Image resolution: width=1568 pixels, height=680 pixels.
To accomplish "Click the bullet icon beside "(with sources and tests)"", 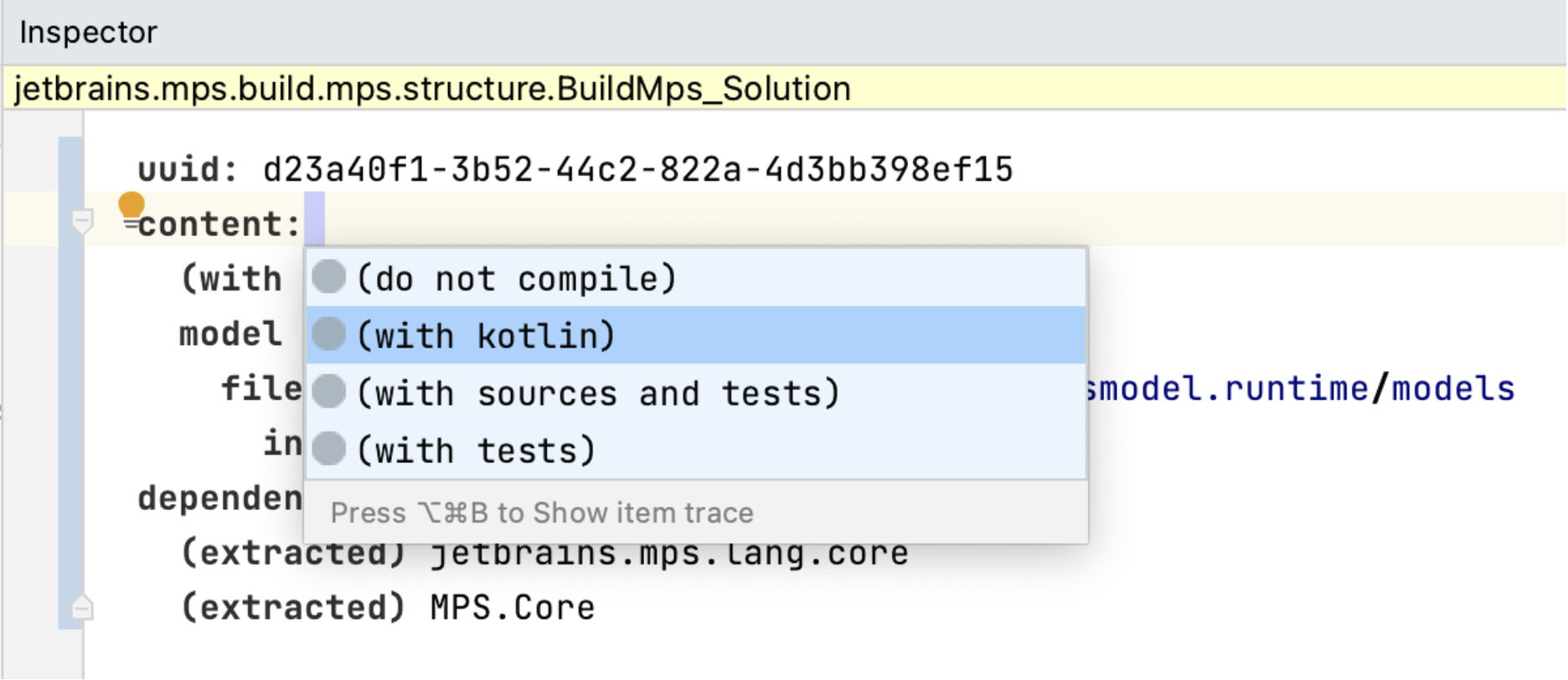I will click(x=328, y=392).
